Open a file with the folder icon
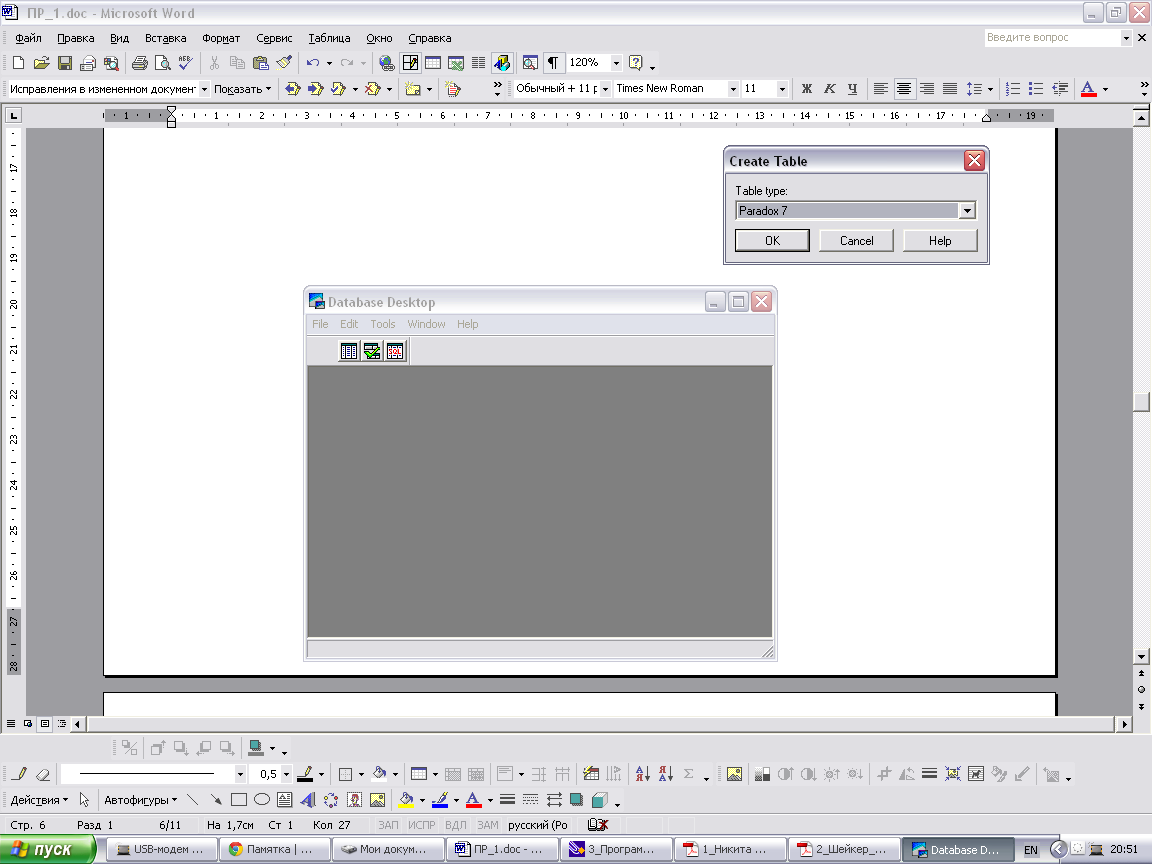 coord(42,63)
